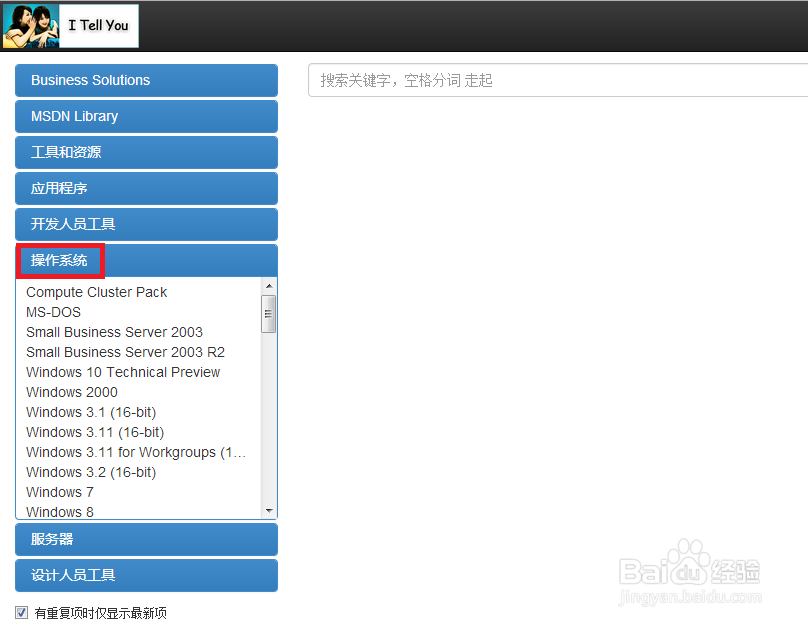The width and height of the screenshot is (808, 625).
Task: Select Compute Cluster Pack in the list
Action: (x=96, y=292)
